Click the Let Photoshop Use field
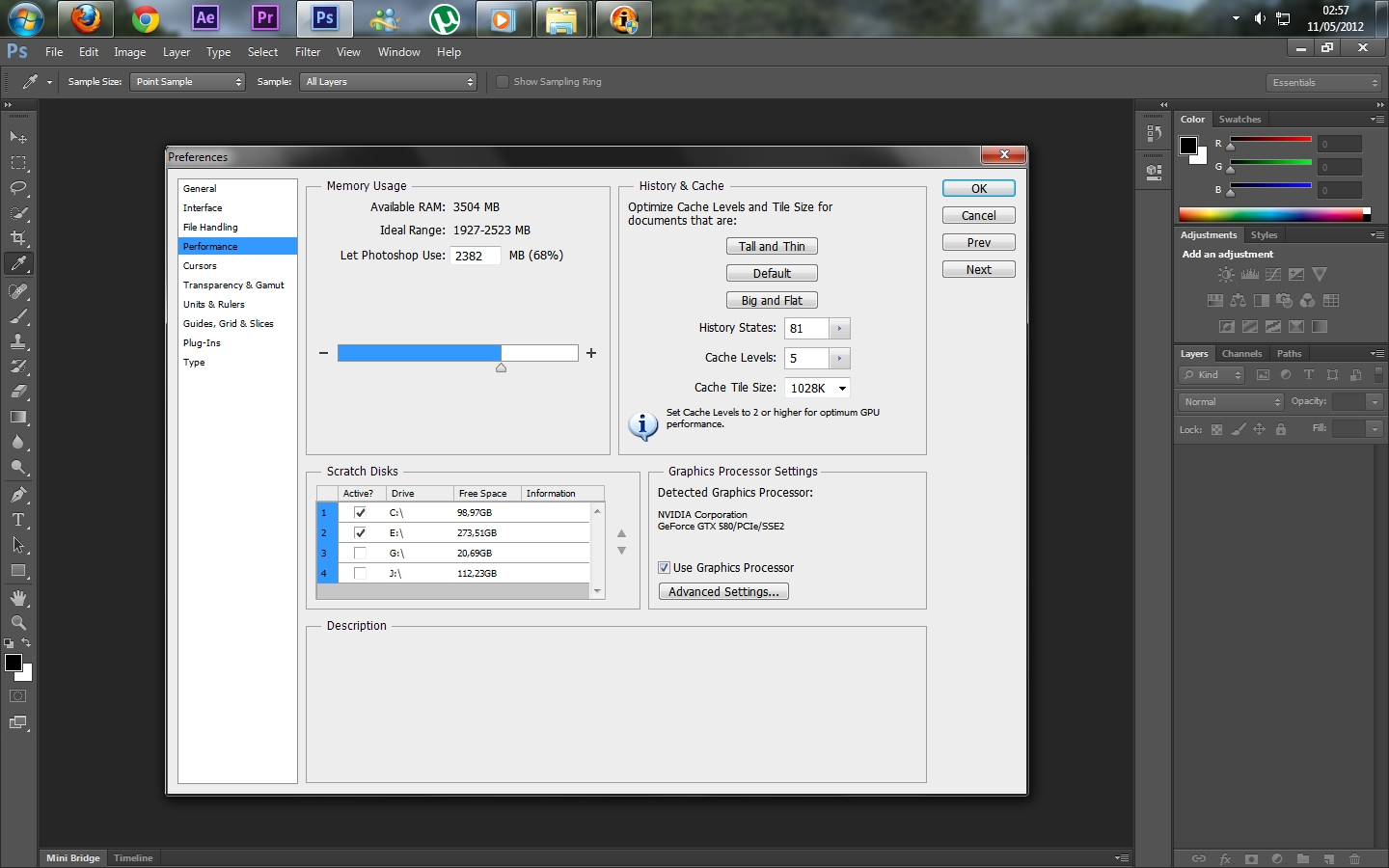Image resolution: width=1389 pixels, height=868 pixels. point(476,256)
